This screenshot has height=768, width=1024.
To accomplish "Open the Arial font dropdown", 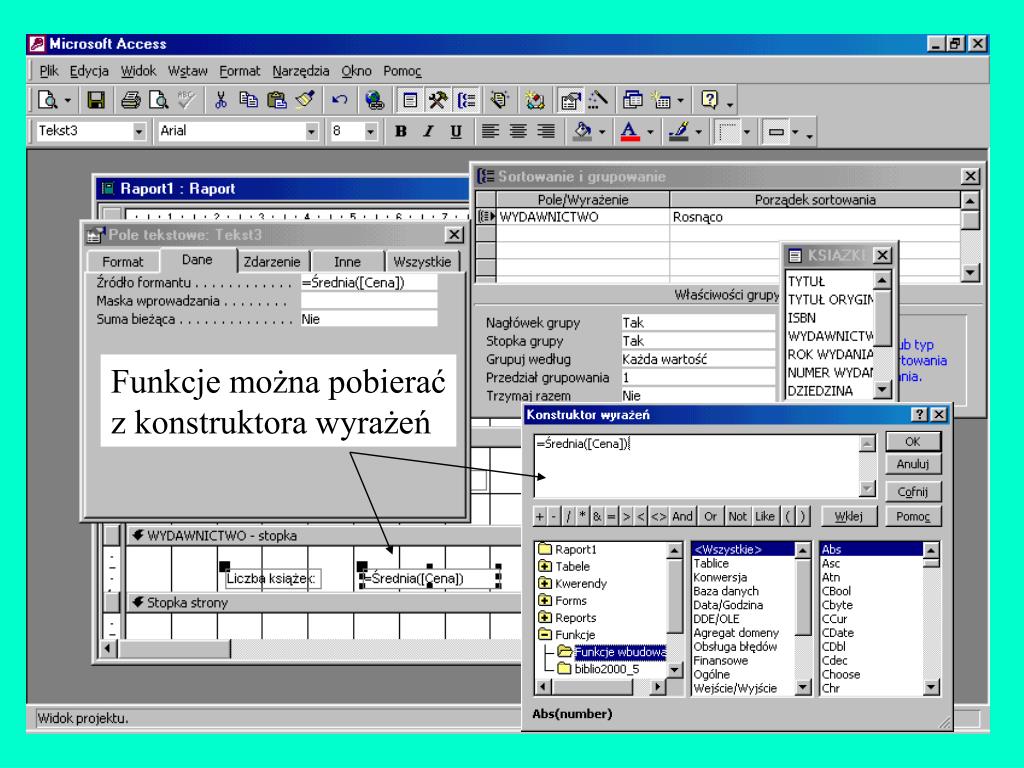I will pyautogui.click(x=312, y=131).
